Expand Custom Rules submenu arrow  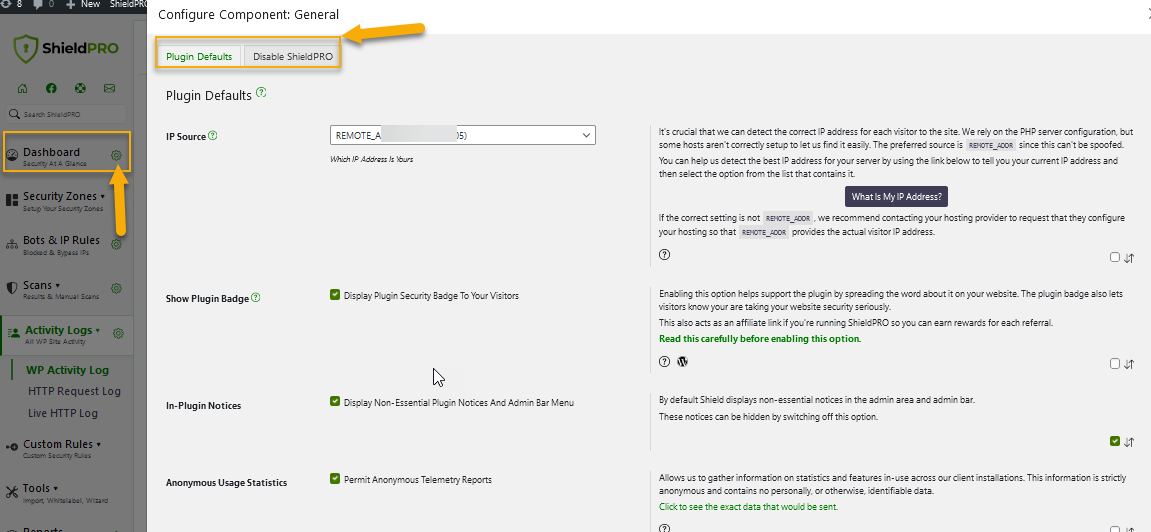pos(98,445)
